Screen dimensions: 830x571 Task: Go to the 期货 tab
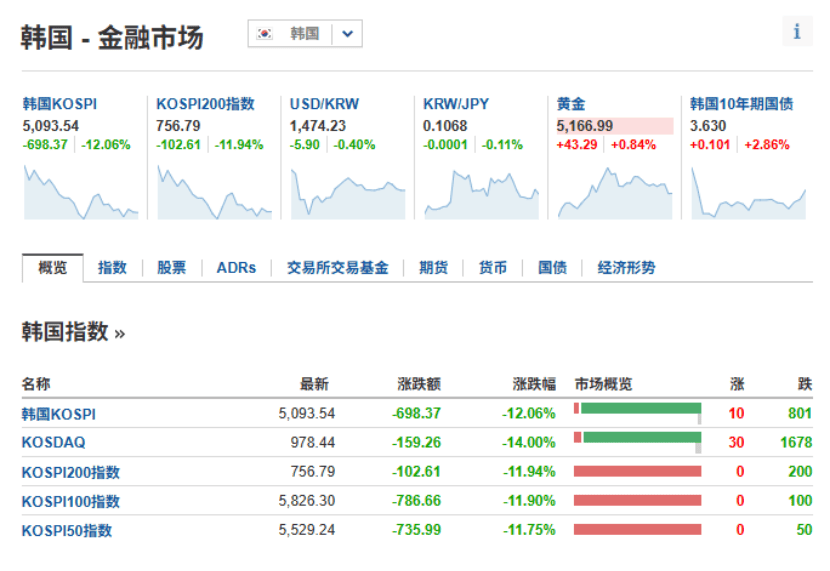coord(433,268)
